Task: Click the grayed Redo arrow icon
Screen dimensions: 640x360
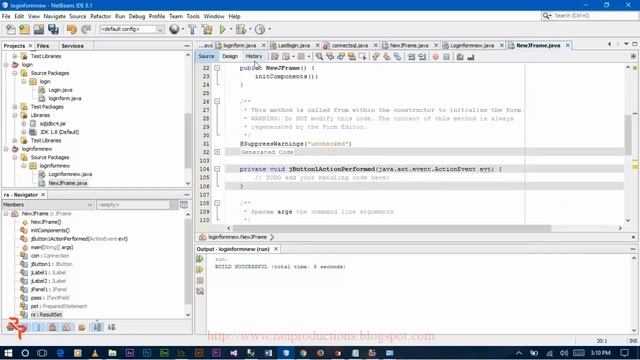Action: [x=86, y=29]
